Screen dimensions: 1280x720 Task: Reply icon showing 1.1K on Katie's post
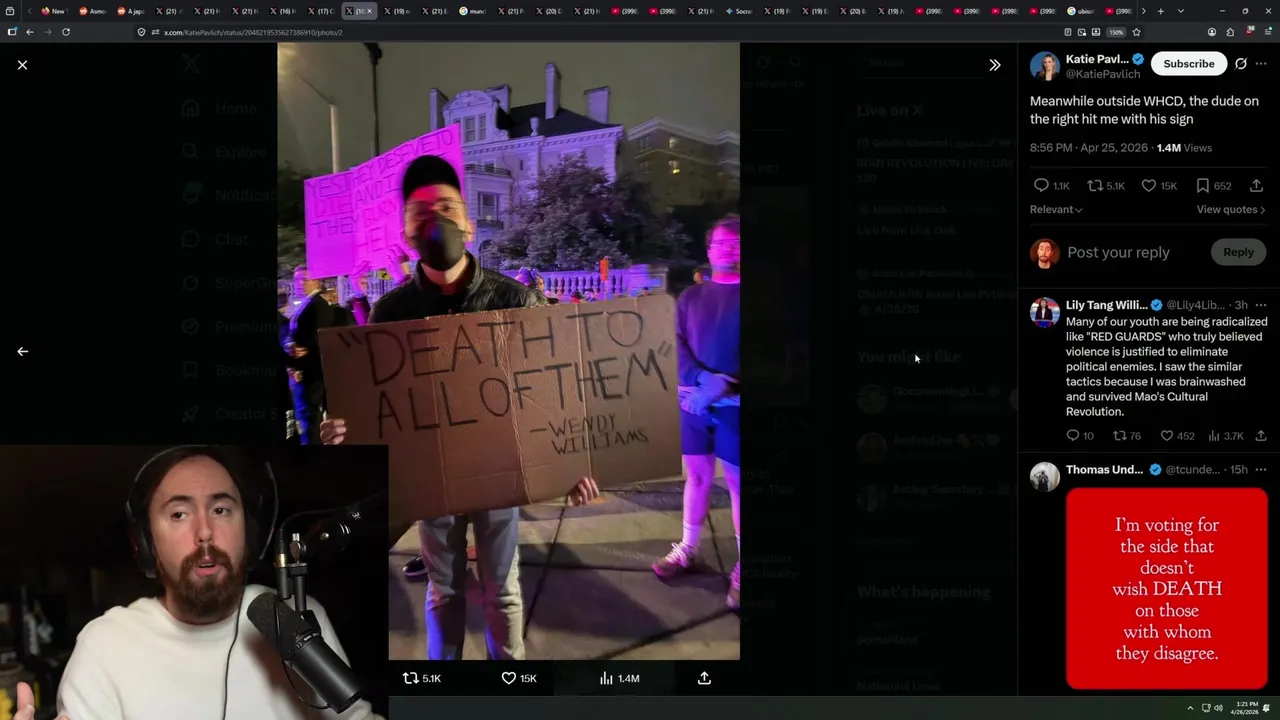1051,185
